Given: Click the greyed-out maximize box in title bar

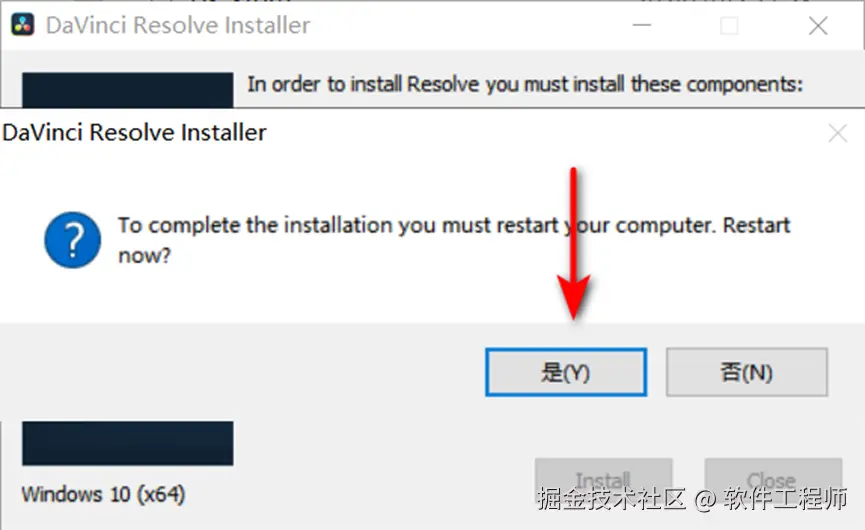Looking at the screenshot, I should 729,25.
